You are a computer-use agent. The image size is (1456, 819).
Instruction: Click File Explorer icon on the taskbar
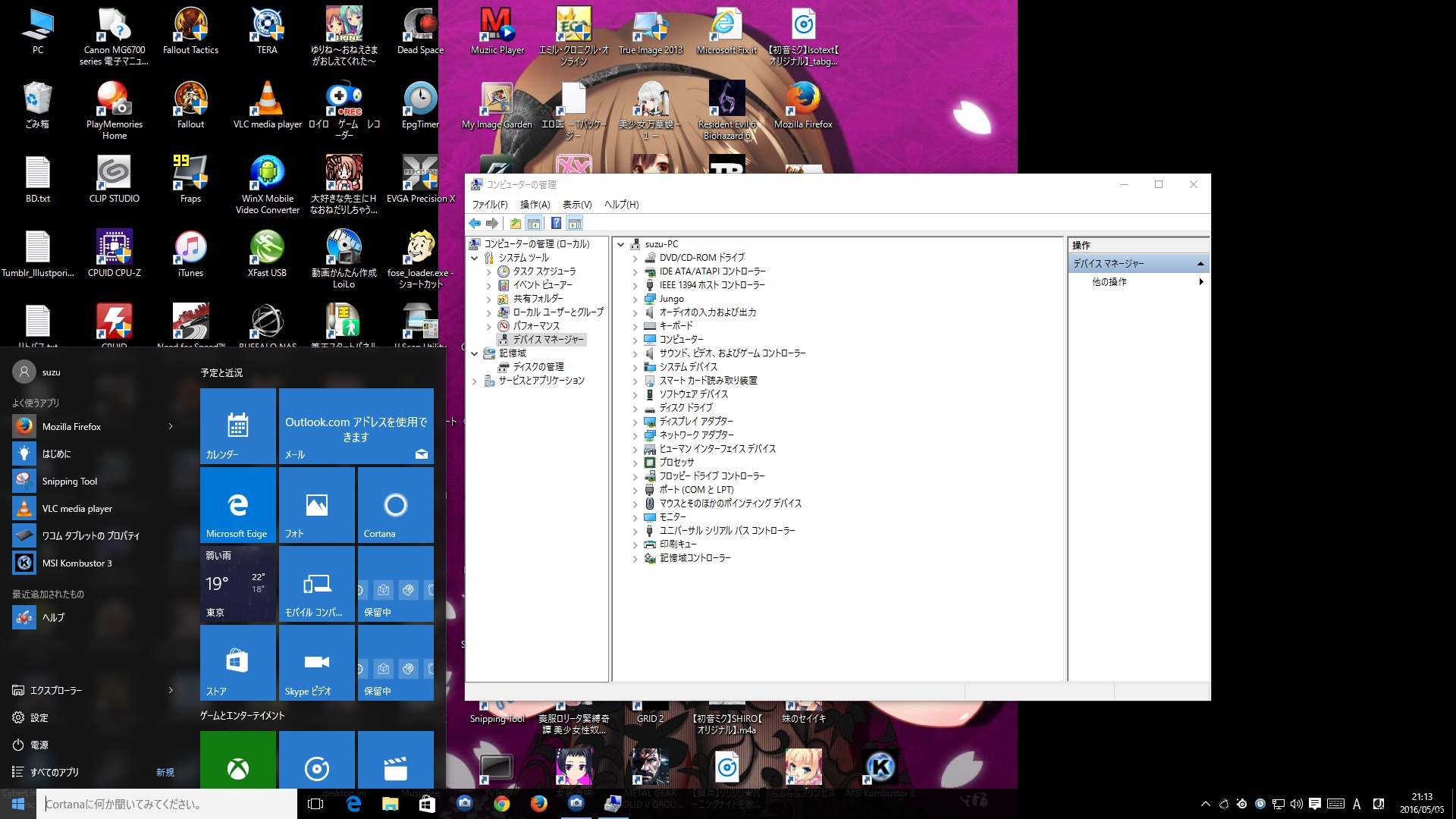[x=390, y=804]
